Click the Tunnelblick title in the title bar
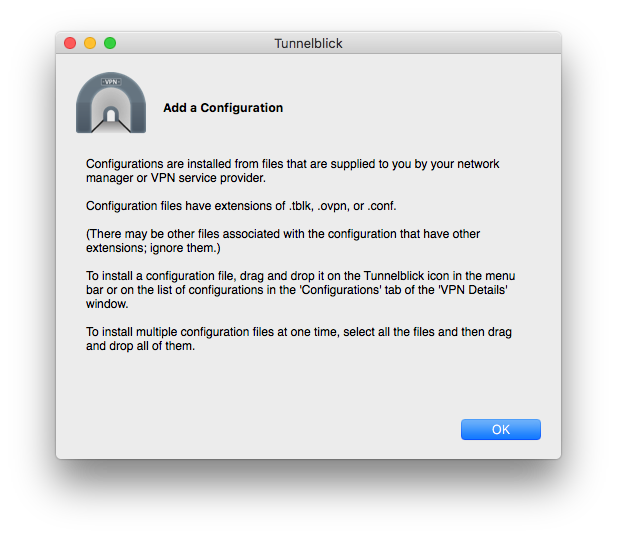The height and width of the screenshot is (539, 617). pos(308,44)
